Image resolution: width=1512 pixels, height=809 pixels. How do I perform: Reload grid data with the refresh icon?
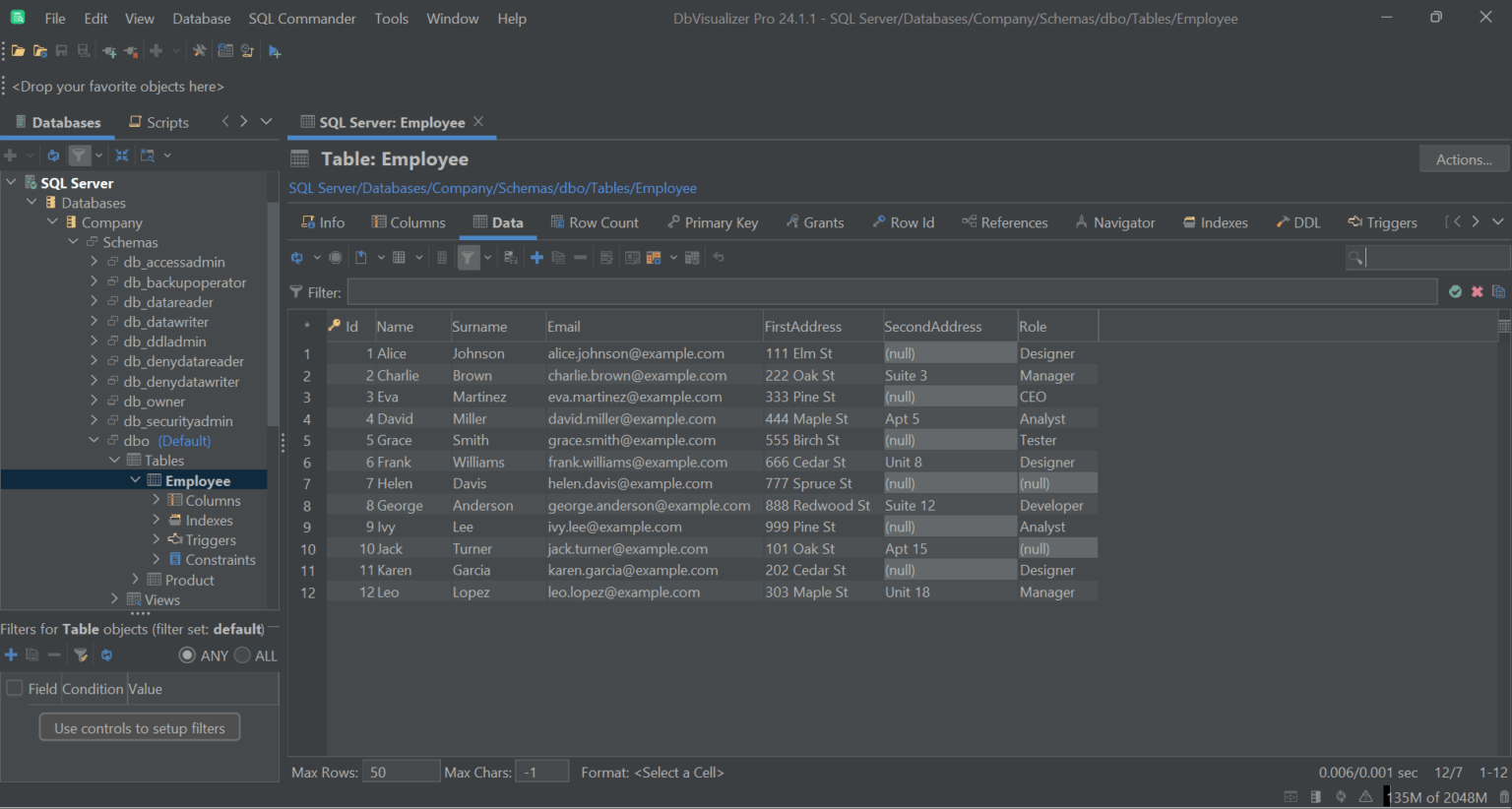[x=297, y=257]
